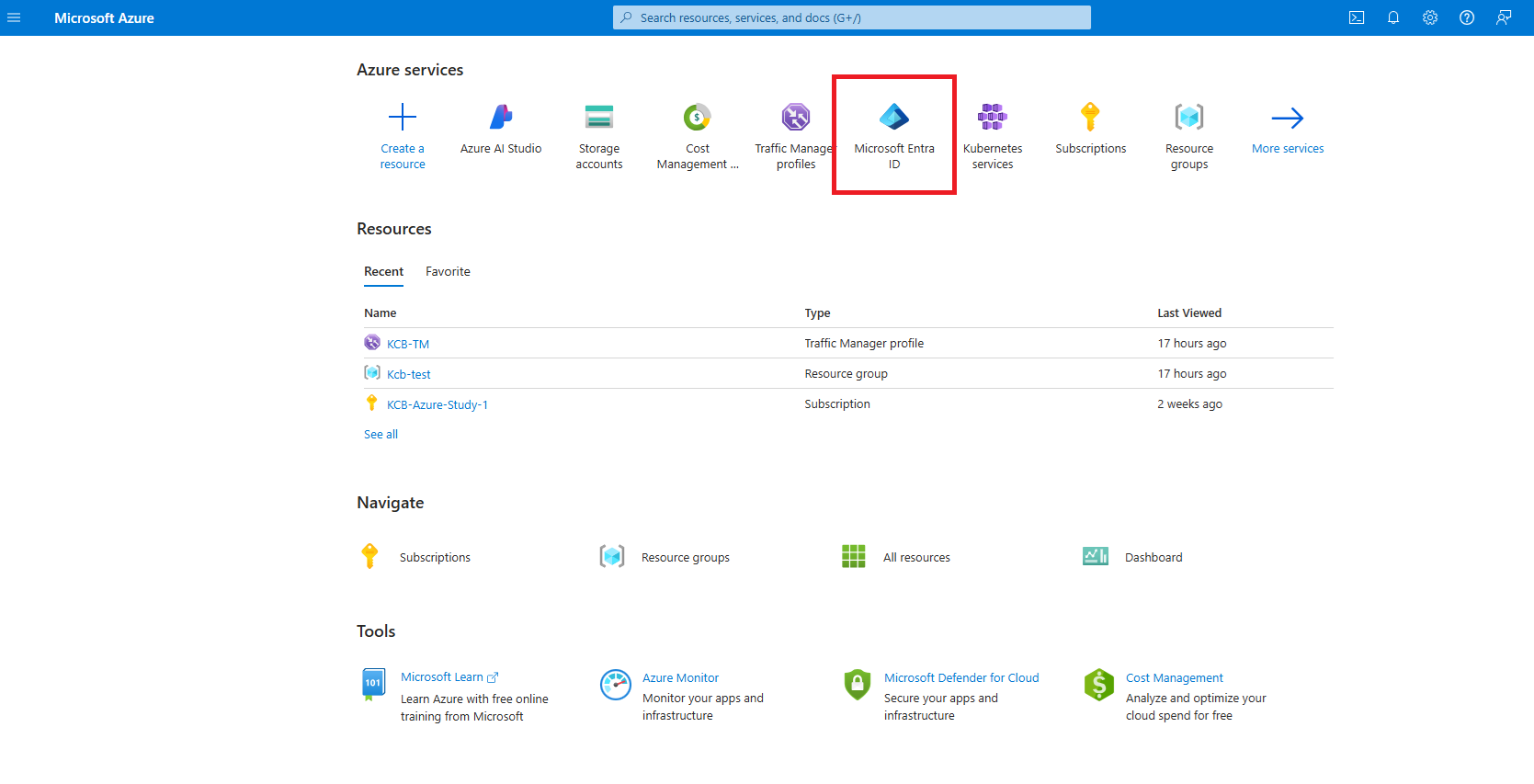Click the search magnifier icon
The width and height of the screenshot is (1534, 784).
pyautogui.click(x=626, y=17)
